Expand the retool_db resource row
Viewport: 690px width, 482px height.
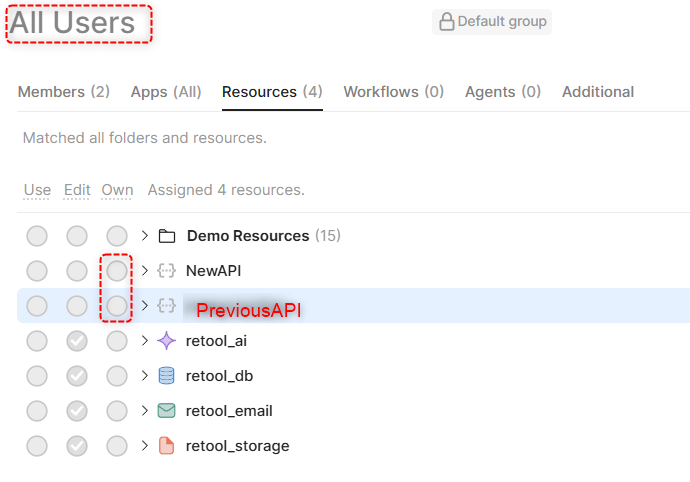tap(145, 376)
